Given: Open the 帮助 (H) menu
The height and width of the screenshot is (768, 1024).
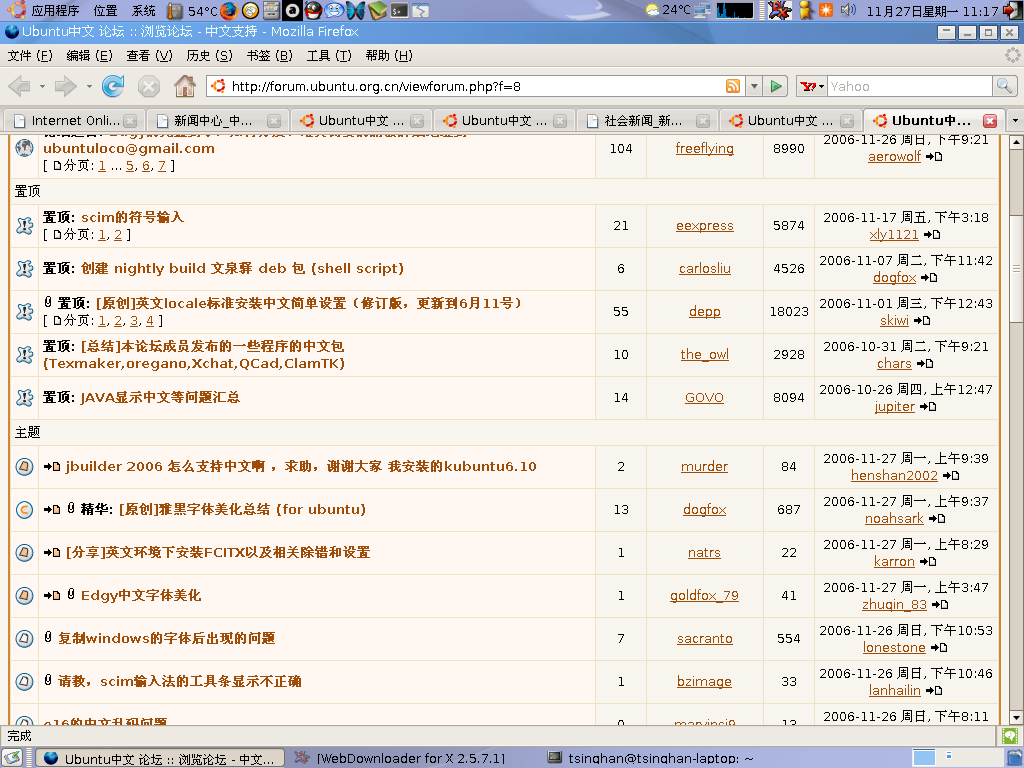Looking at the screenshot, I should click(x=389, y=56).
